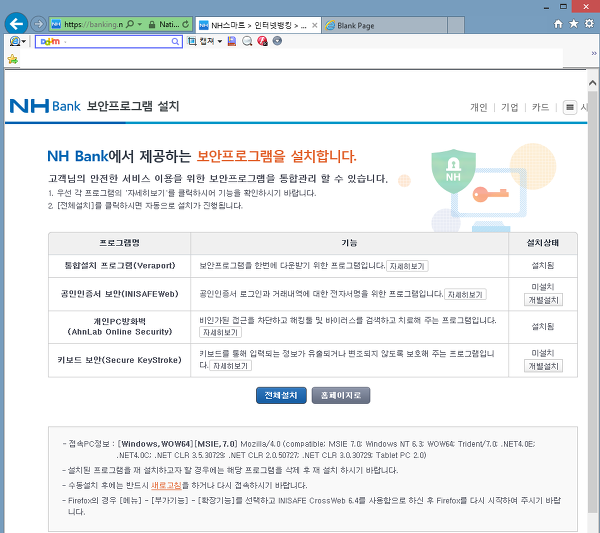The width and height of the screenshot is (600, 533).
Task: Click the add-to-favorites star icon
Action: point(13,59)
